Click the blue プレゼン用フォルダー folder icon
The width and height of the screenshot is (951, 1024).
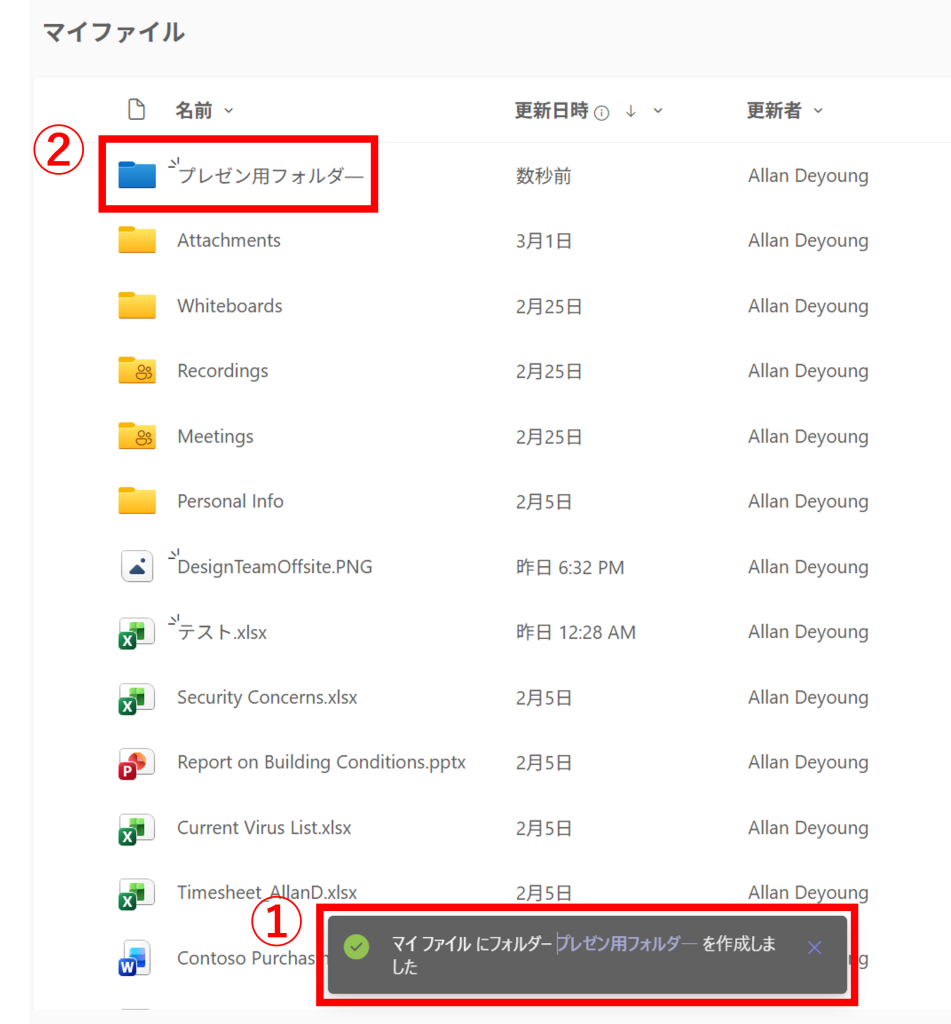tap(137, 175)
